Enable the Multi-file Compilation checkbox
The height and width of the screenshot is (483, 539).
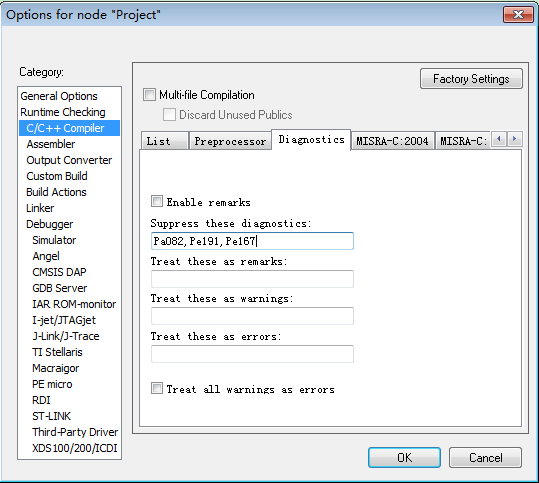(x=150, y=95)
